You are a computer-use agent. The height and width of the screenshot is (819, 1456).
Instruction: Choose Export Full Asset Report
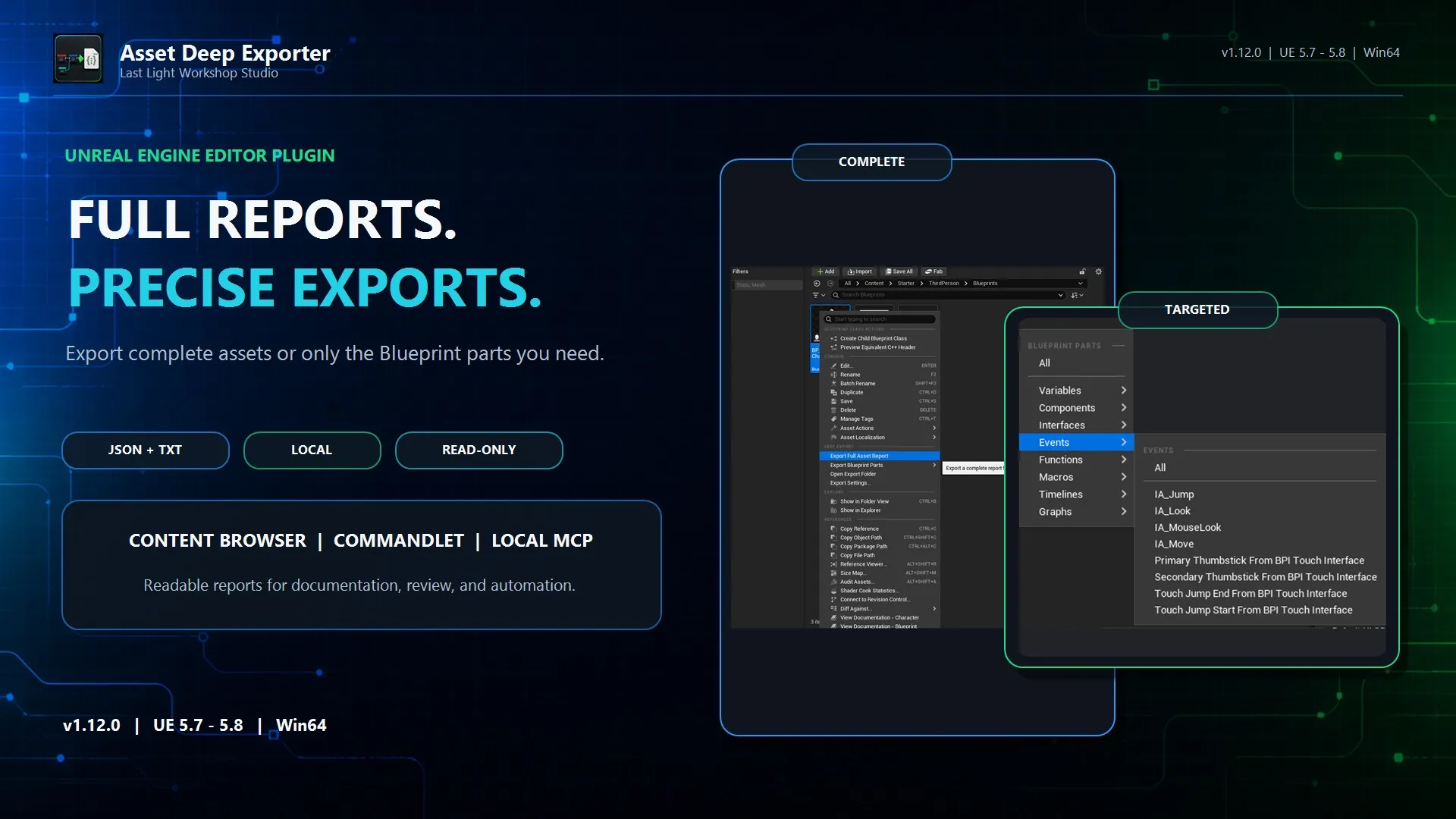880,456
